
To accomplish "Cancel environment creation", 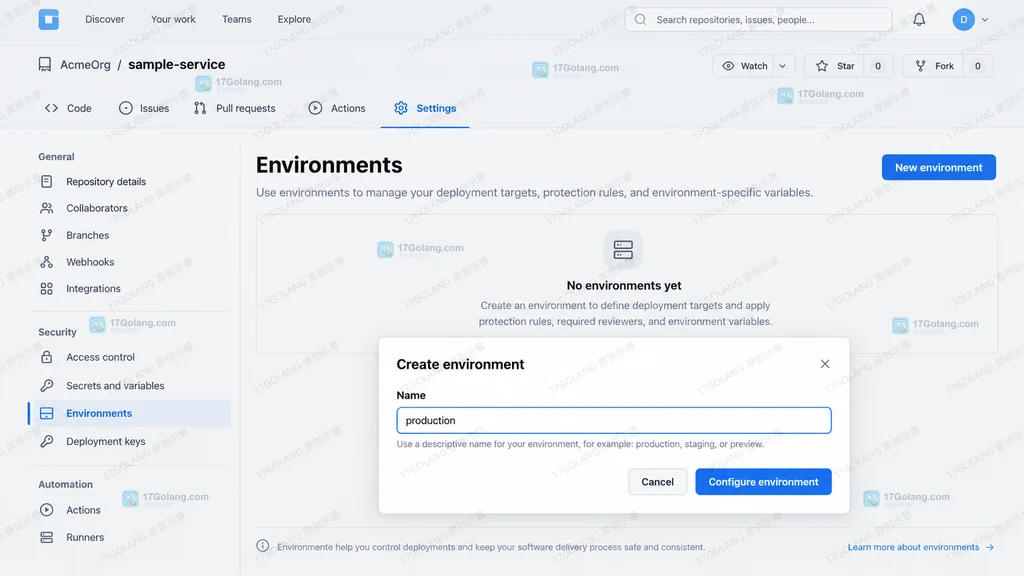I will point(657,482).
